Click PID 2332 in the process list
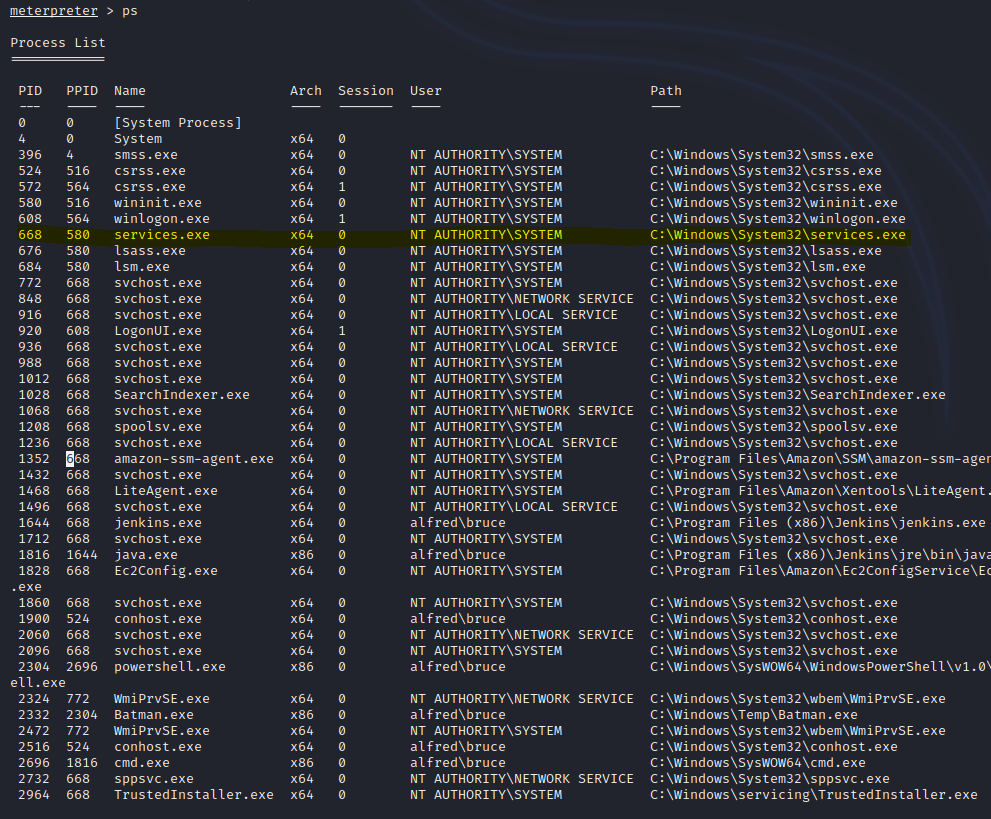This screenshot has width=991, height=819. click(34, 715)
